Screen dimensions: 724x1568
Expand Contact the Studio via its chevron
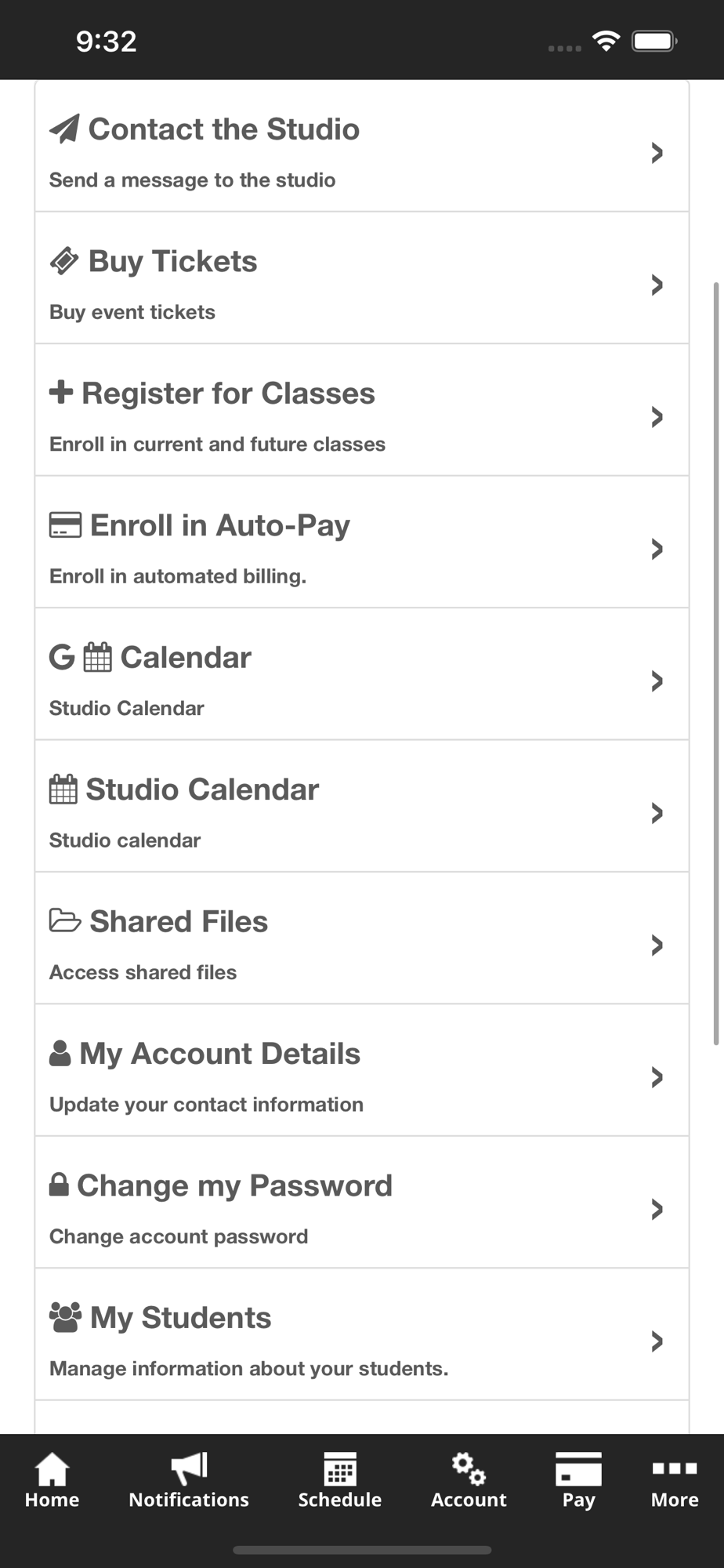coord(657,153)
